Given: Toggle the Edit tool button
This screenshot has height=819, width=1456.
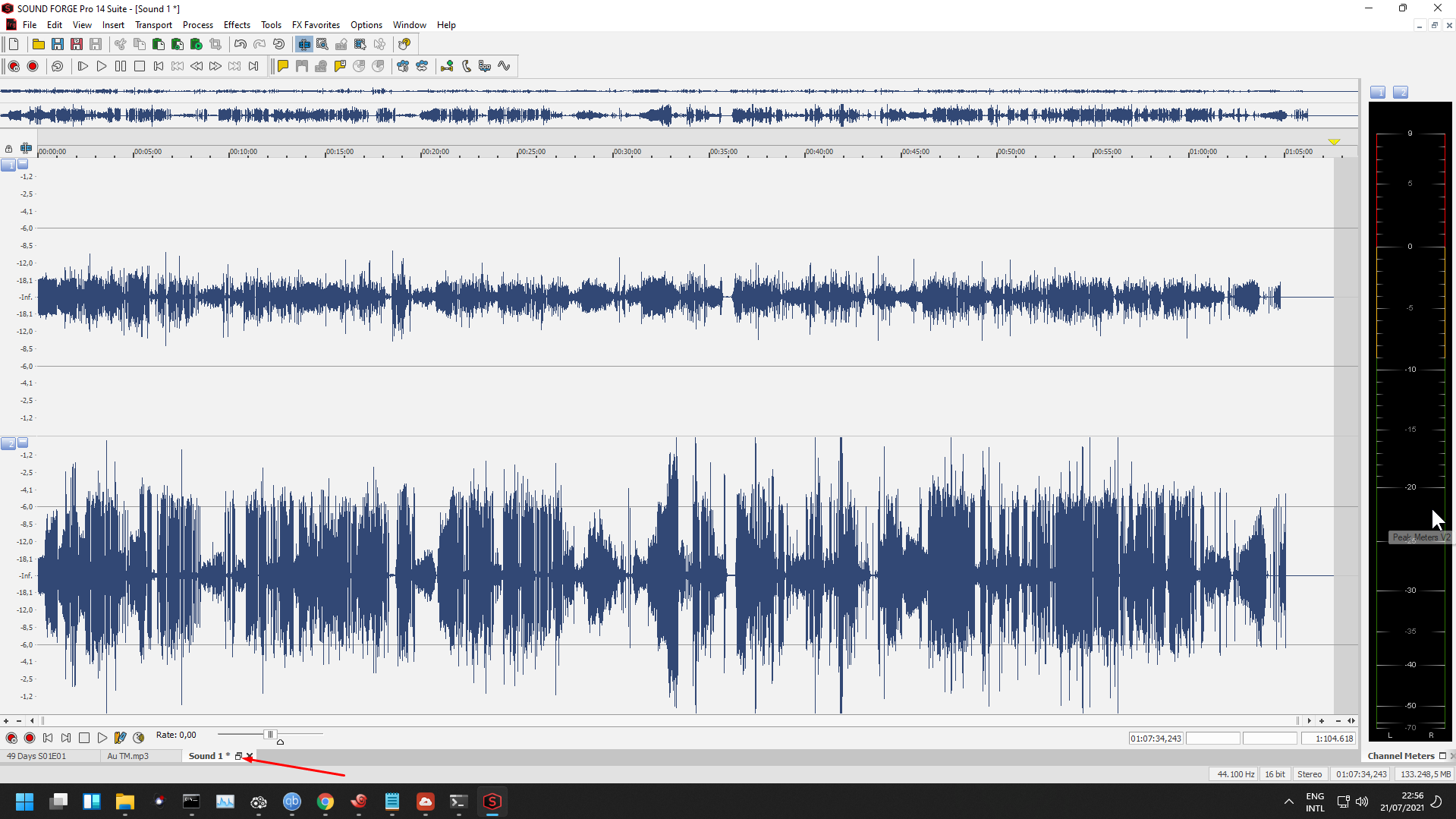Looking at the screenshot, I should tap(303, 44).
